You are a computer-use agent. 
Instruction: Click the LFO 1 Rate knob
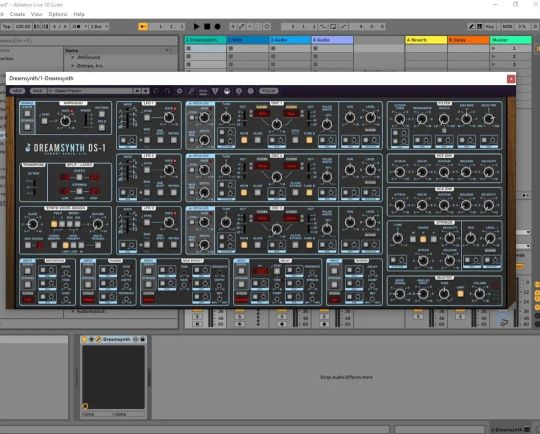point(169,117)
